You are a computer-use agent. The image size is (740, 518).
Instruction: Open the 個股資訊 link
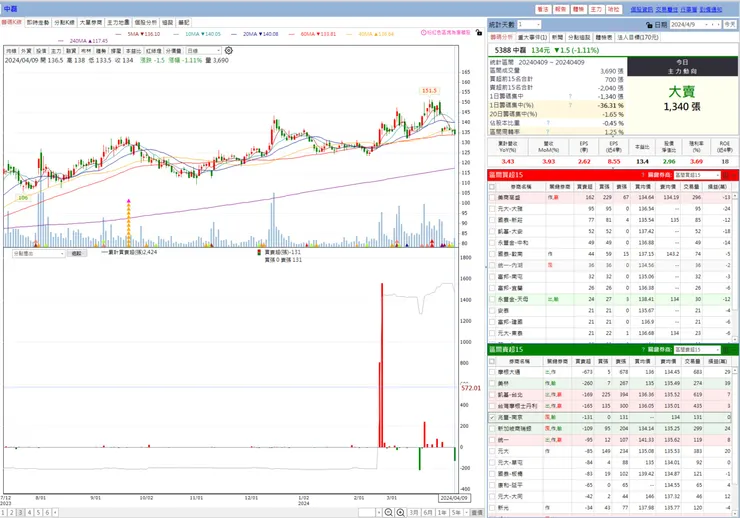pos(642,9)
